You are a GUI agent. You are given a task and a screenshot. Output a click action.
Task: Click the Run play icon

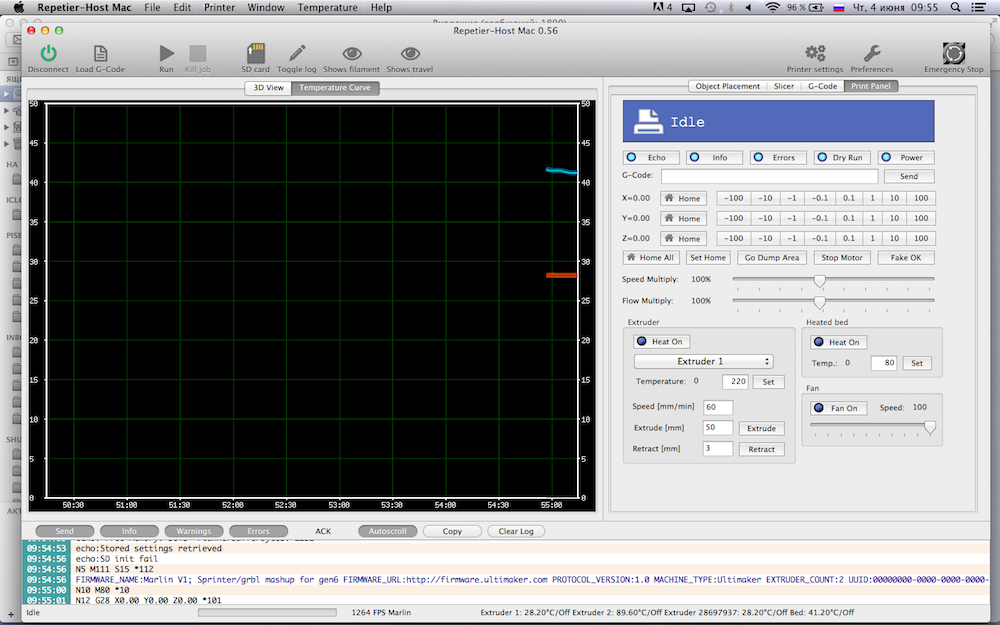point(166,54)
